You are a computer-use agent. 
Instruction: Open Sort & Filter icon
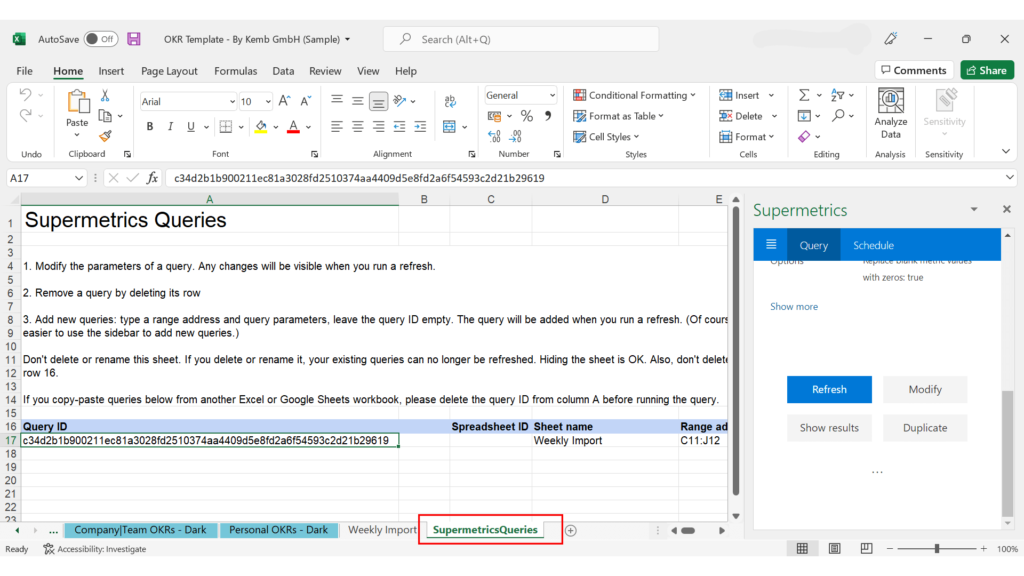click(x=838, y=95)
